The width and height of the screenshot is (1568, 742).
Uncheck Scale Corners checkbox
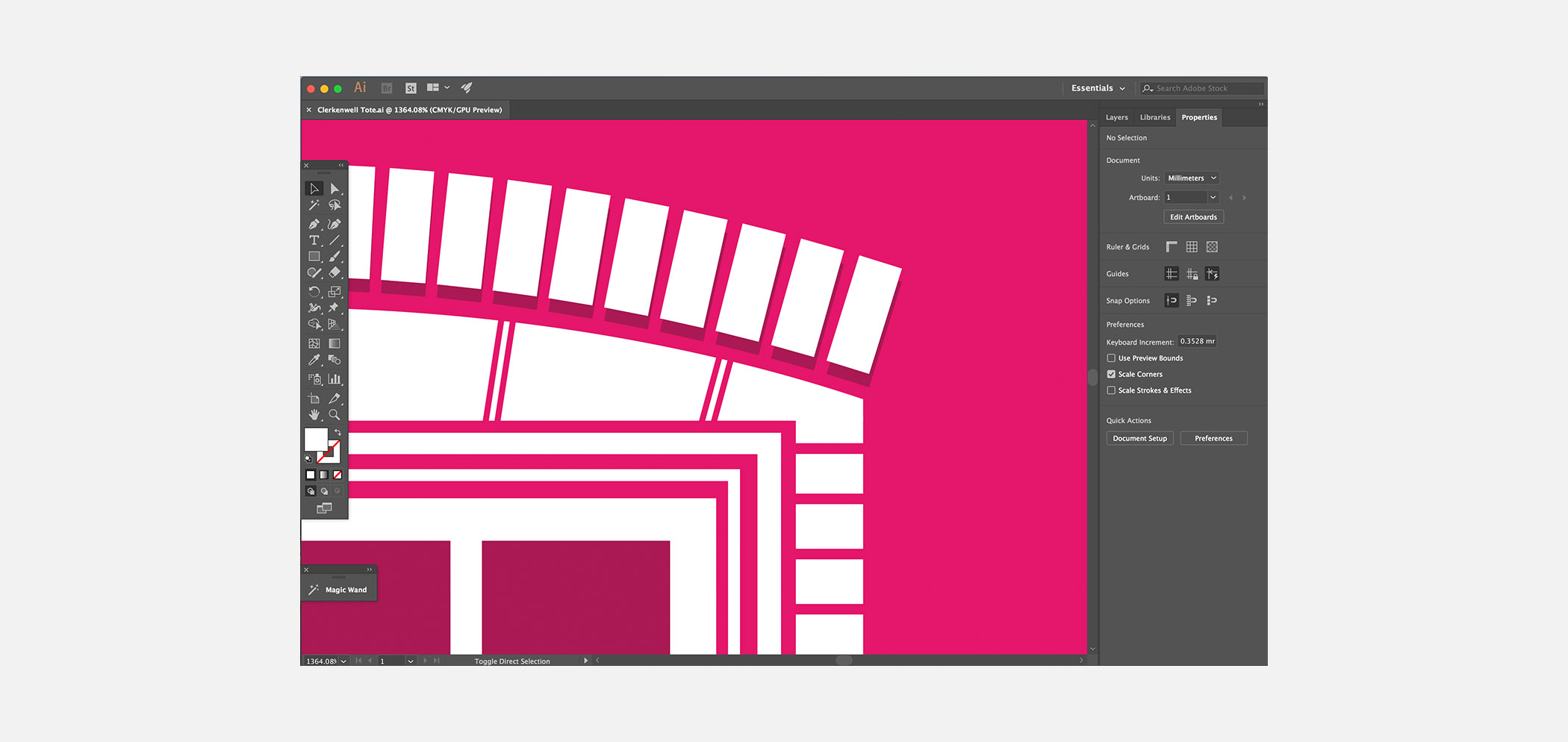pos(1111,374)
